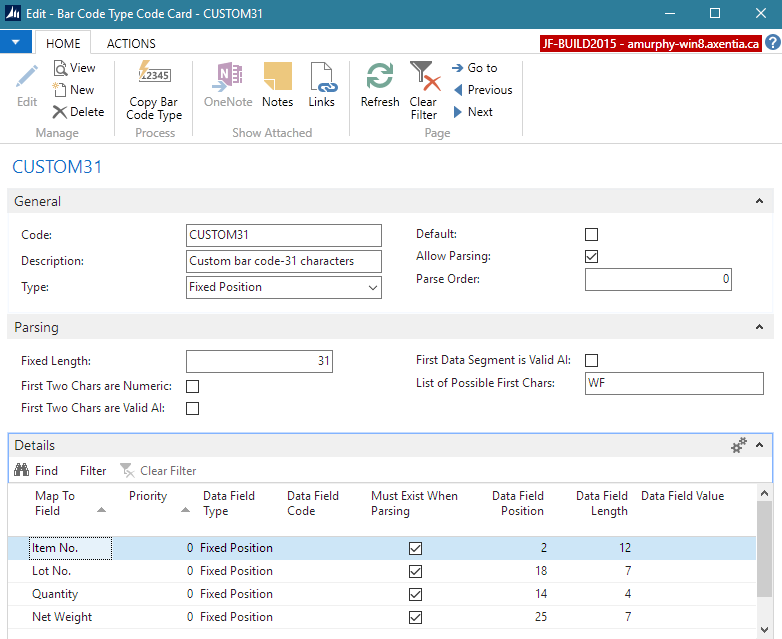The height and width of the screenshot is (639, 782).
Task: Open the Notes attachment icon
Action: [277, 77]
